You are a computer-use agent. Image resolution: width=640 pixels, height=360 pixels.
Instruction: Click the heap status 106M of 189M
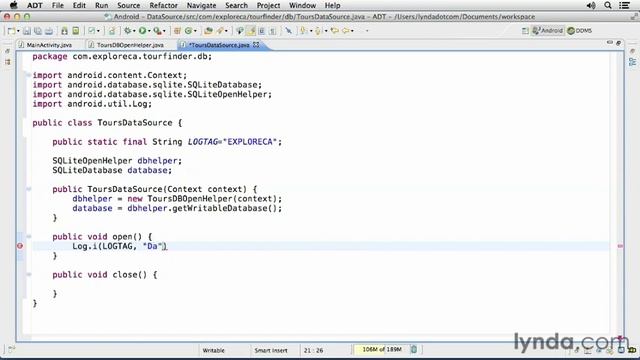[382, 349]
